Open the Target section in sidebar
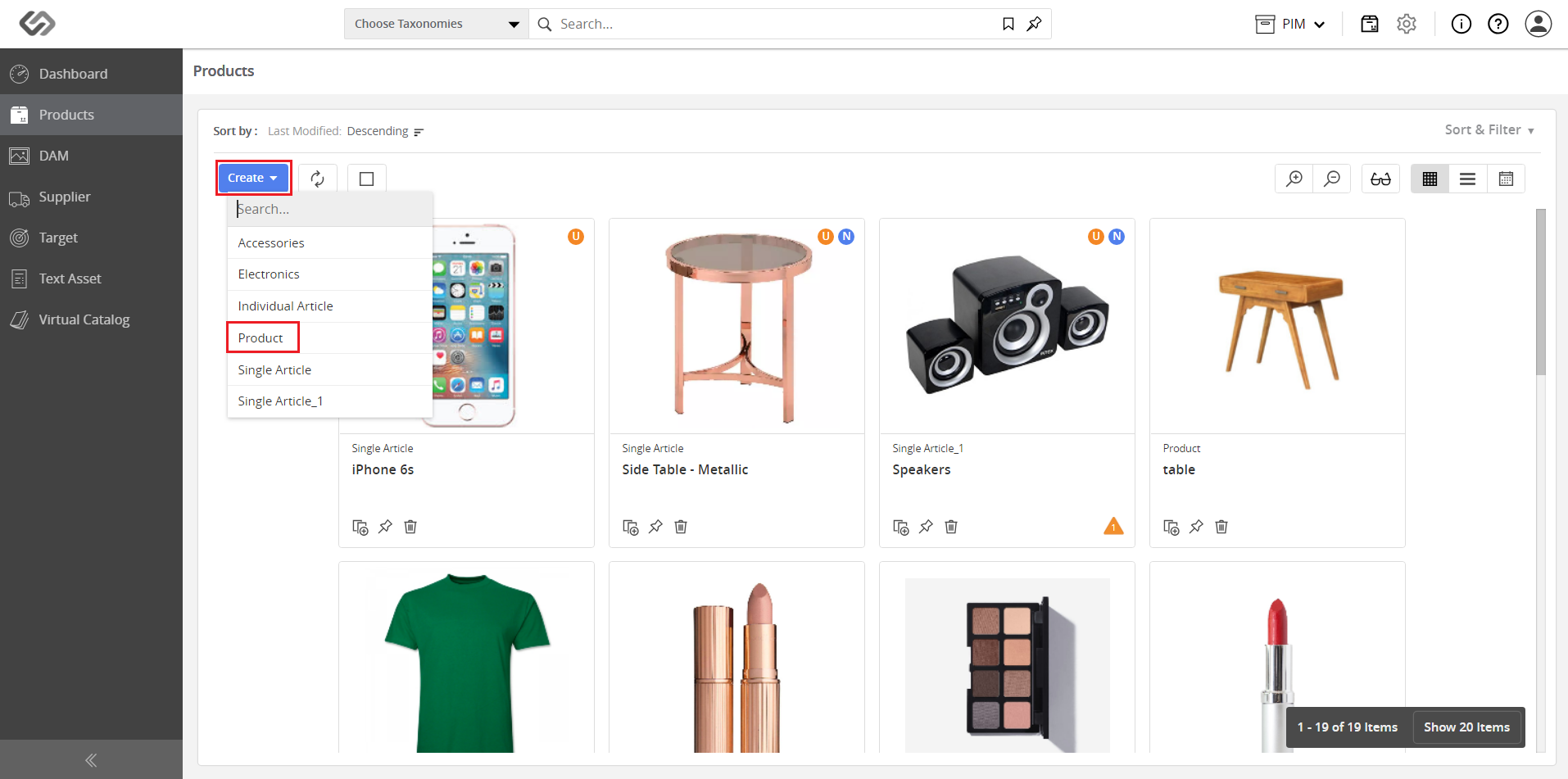1568x779 pixels. coord(91,238)
